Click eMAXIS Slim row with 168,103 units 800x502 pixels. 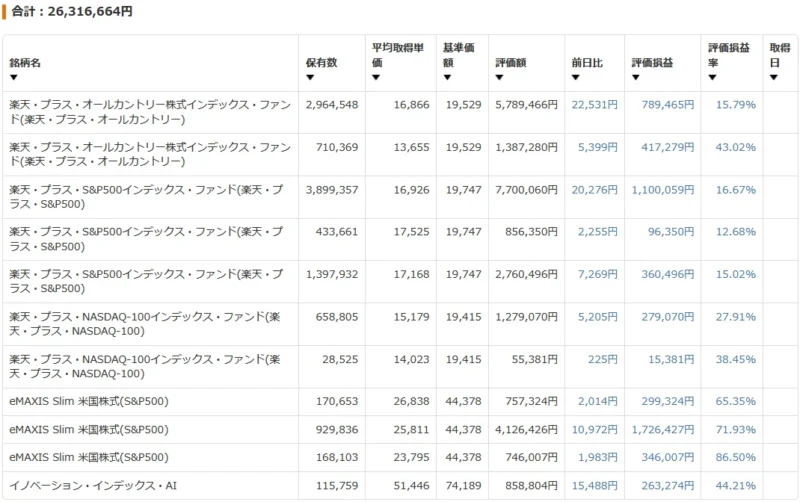click(400, 457)
